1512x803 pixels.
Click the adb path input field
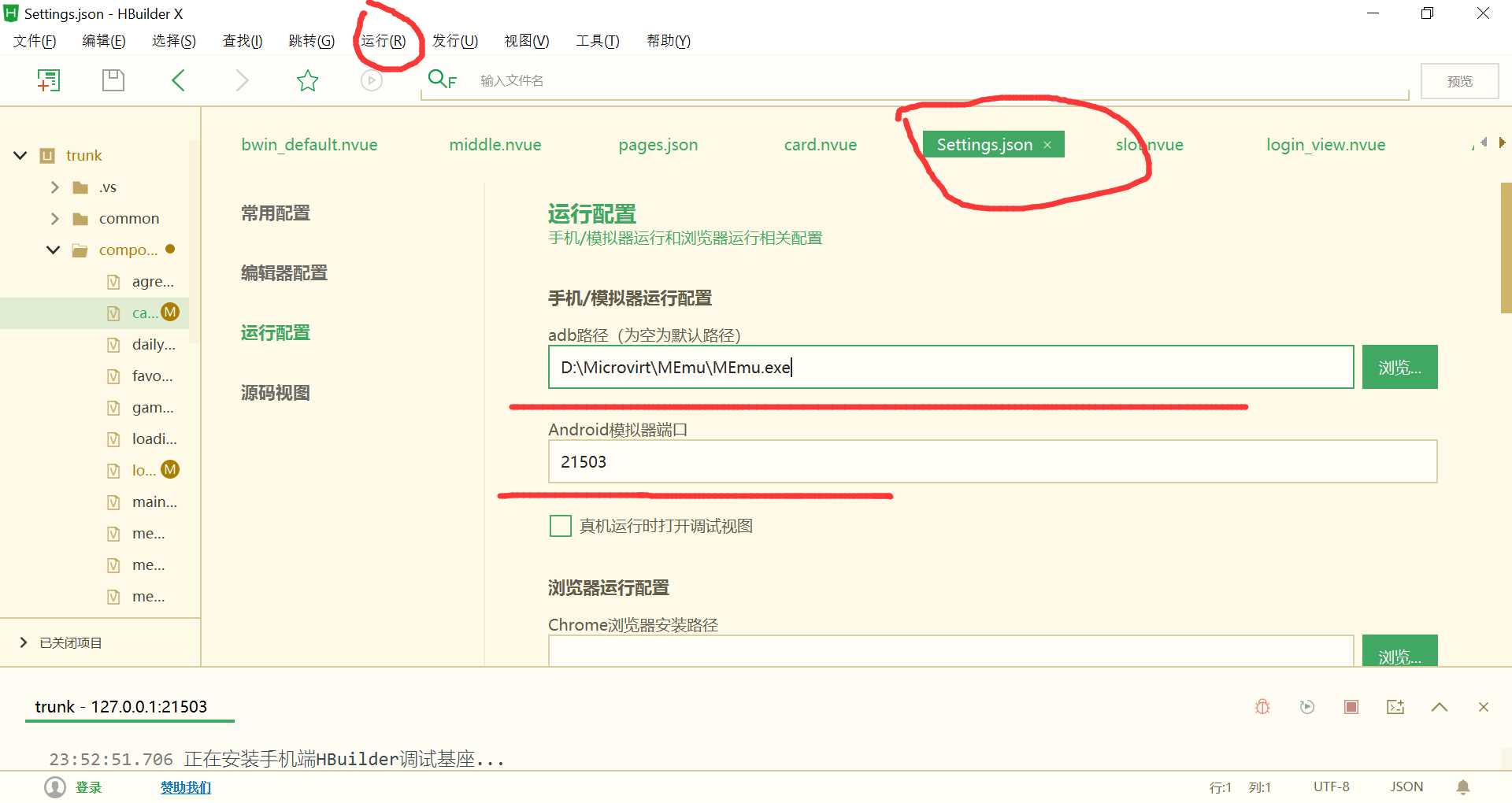click(951, 367)
